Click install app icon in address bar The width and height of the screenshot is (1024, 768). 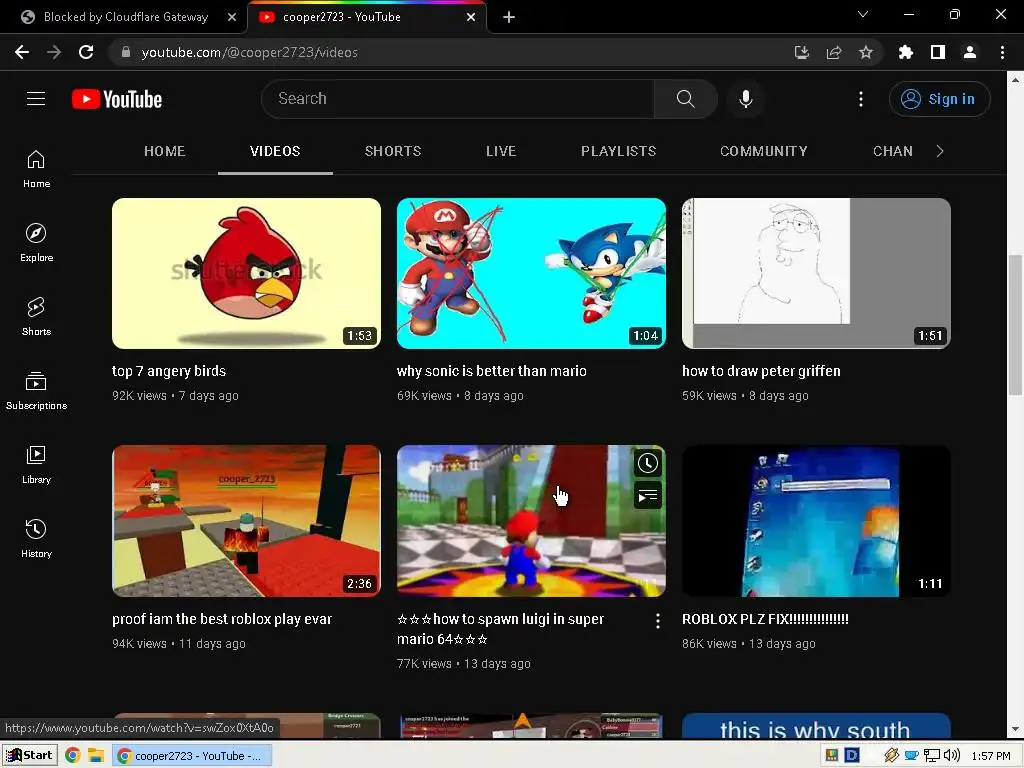click(x=802, y=52)
